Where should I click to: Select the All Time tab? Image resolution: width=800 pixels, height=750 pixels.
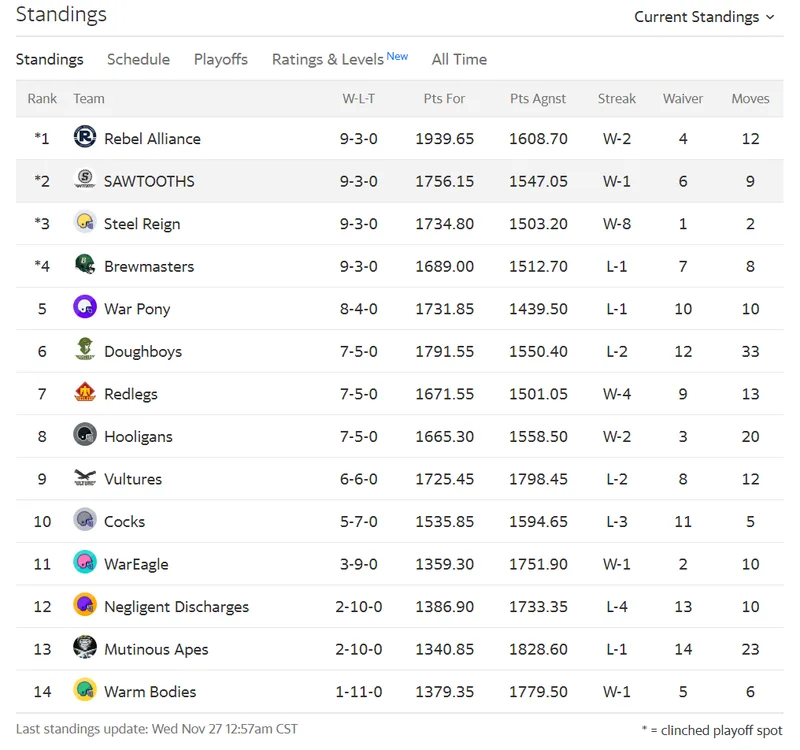459,59
